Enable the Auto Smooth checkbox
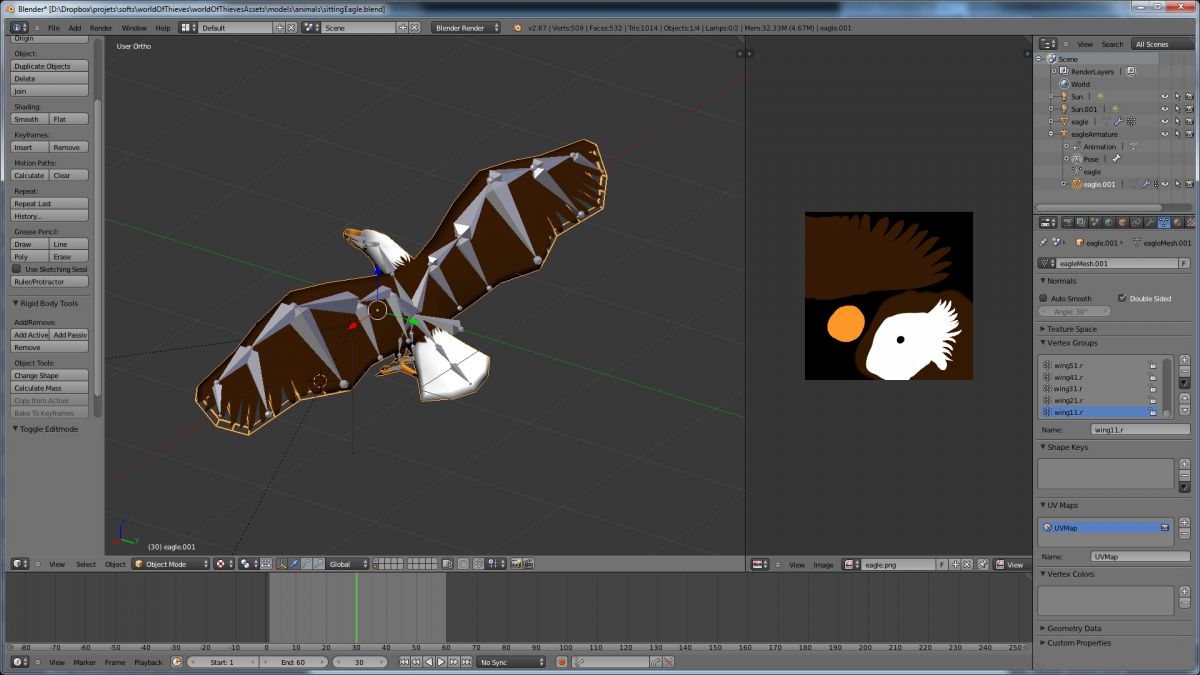Viewport: 1200px width, 675px height. click(1044, 298)
